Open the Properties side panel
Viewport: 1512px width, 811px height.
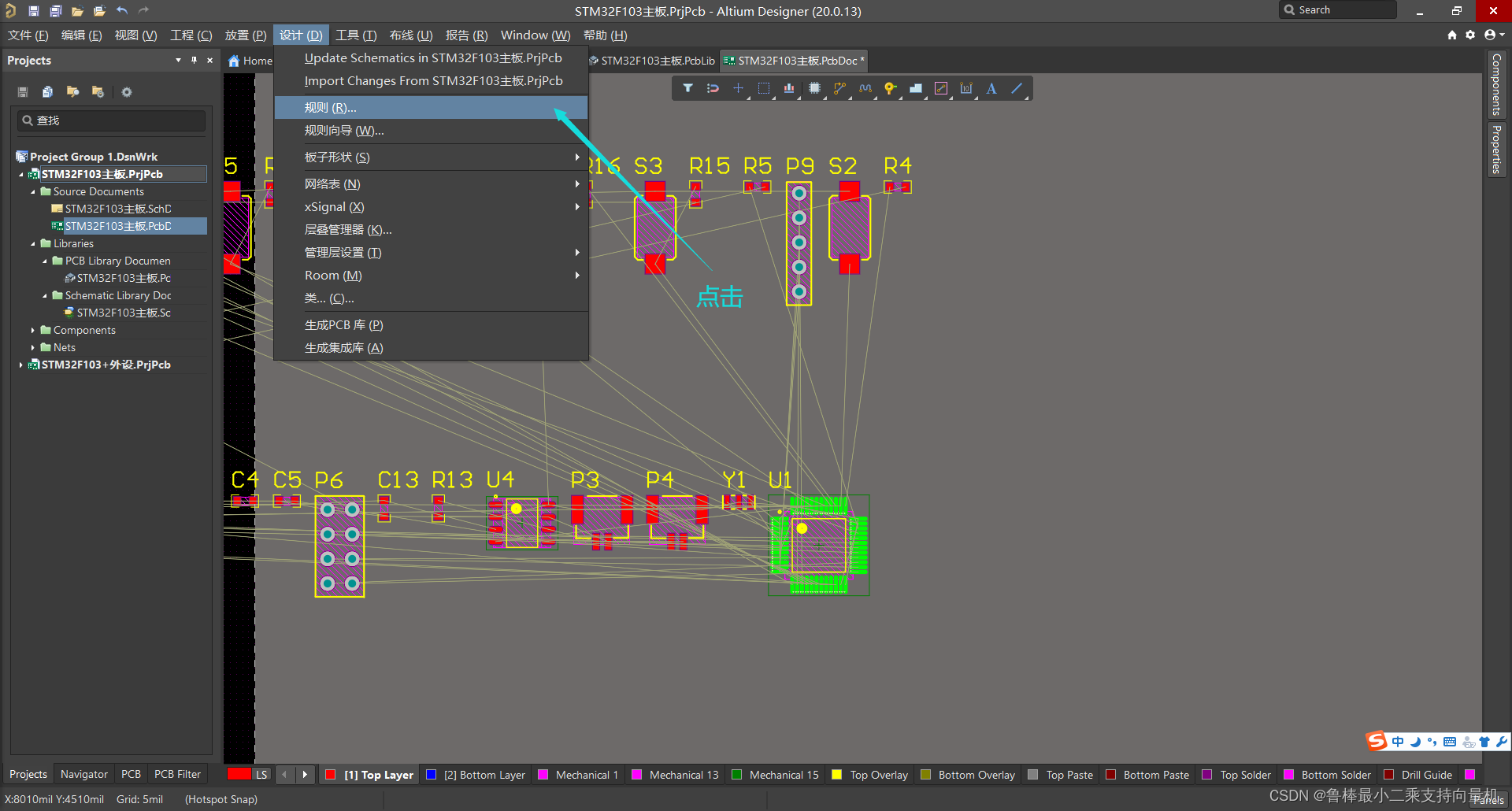pos(1496,150)
